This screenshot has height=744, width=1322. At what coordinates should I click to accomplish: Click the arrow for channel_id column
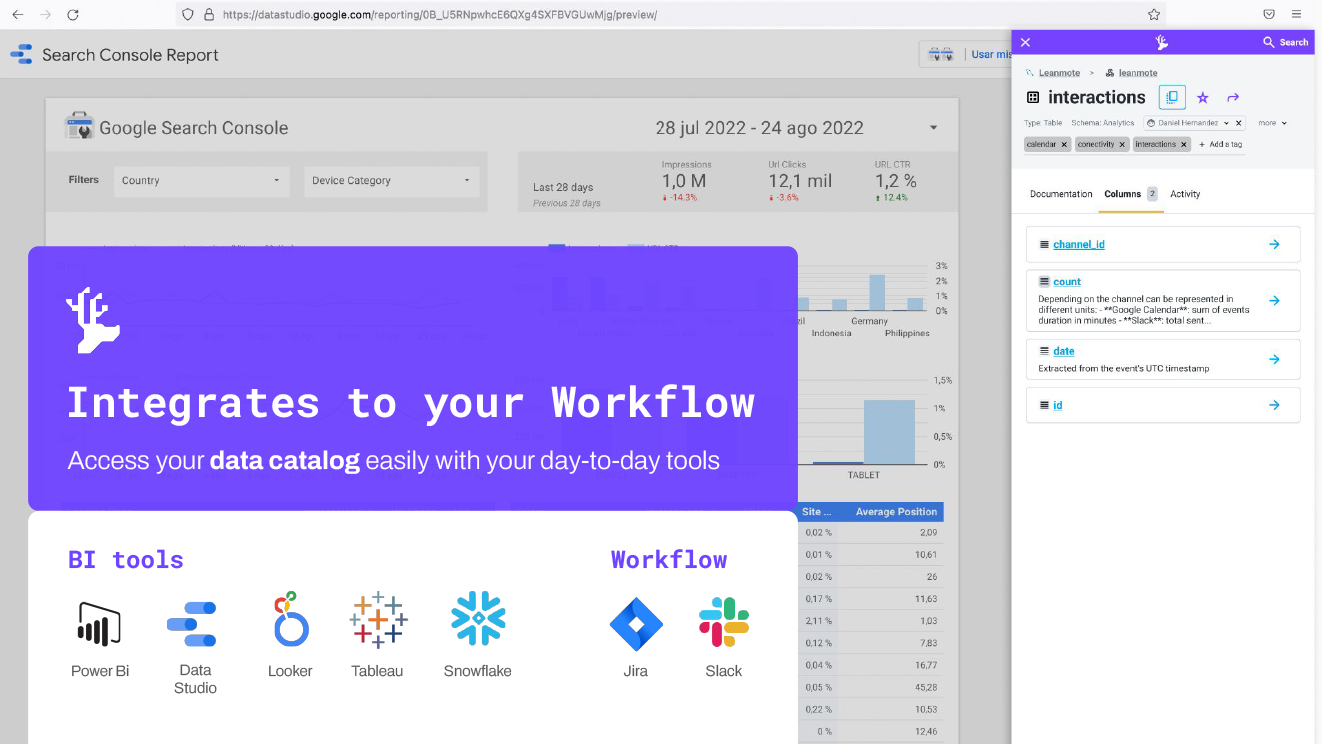pos(1274,244)
